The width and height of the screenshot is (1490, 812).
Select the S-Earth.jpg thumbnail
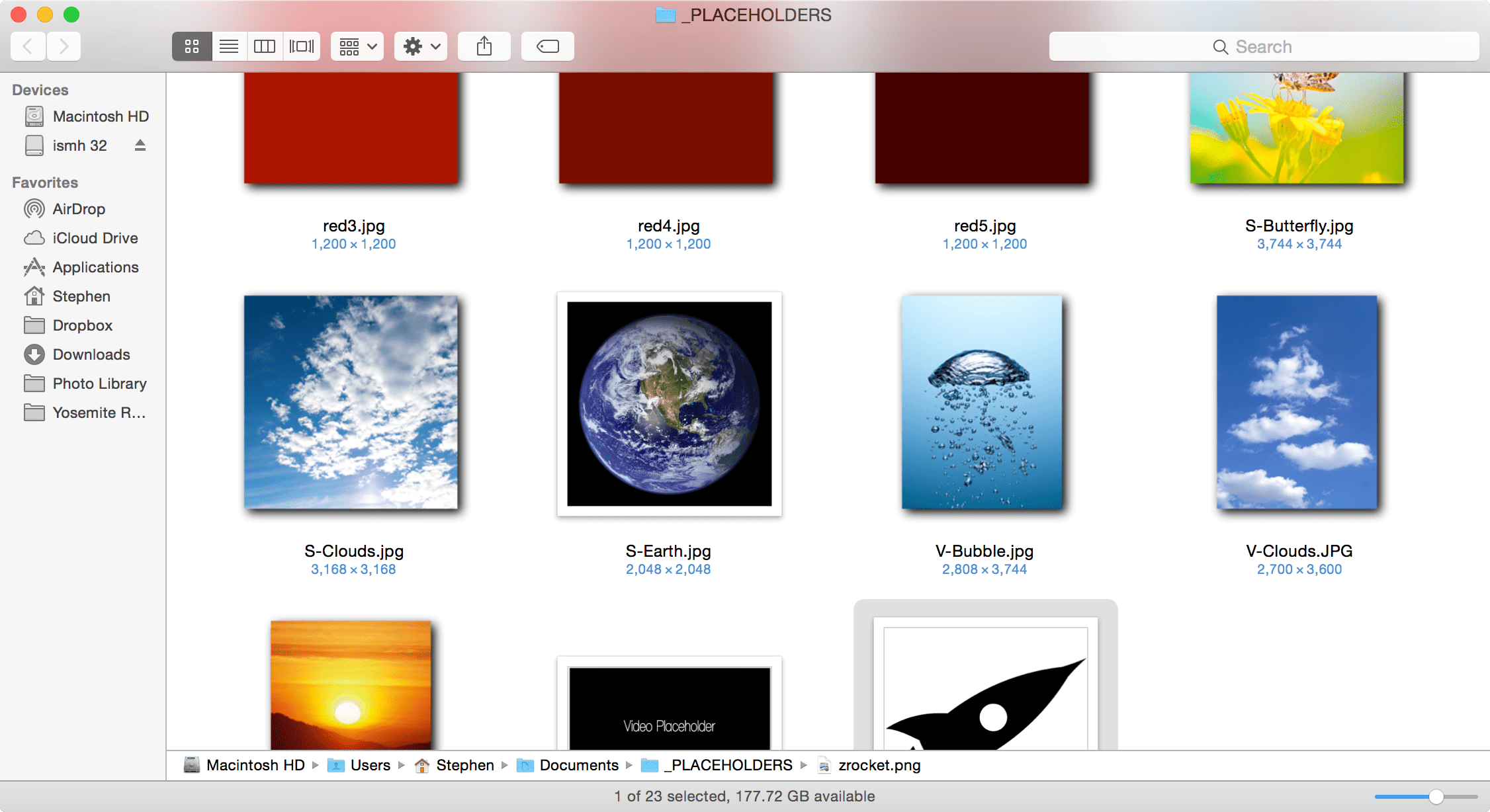pos(669,404)
